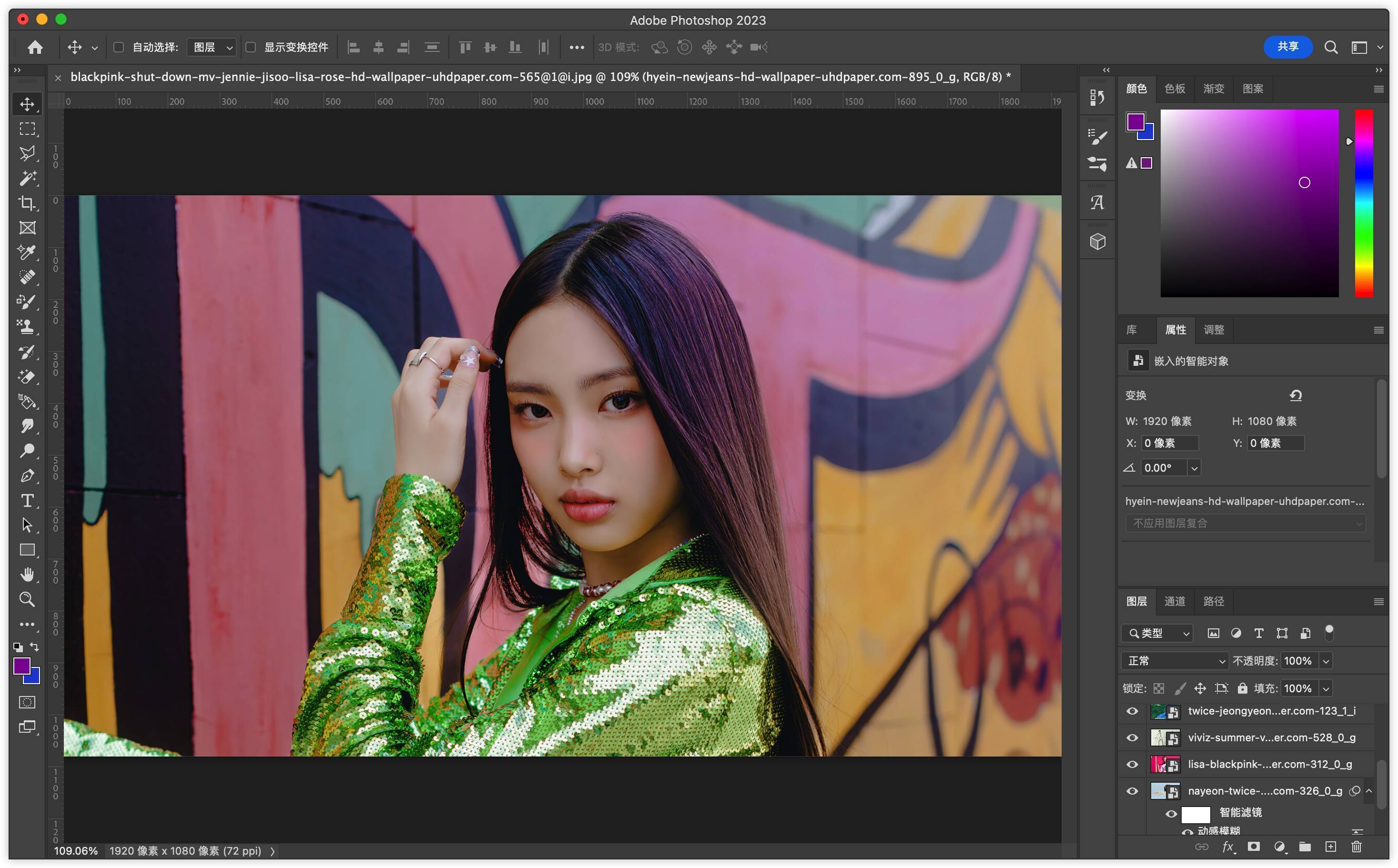Open the 3D panel cube icon
This screenshot has width=1398, height=868.
point(1097,241)
